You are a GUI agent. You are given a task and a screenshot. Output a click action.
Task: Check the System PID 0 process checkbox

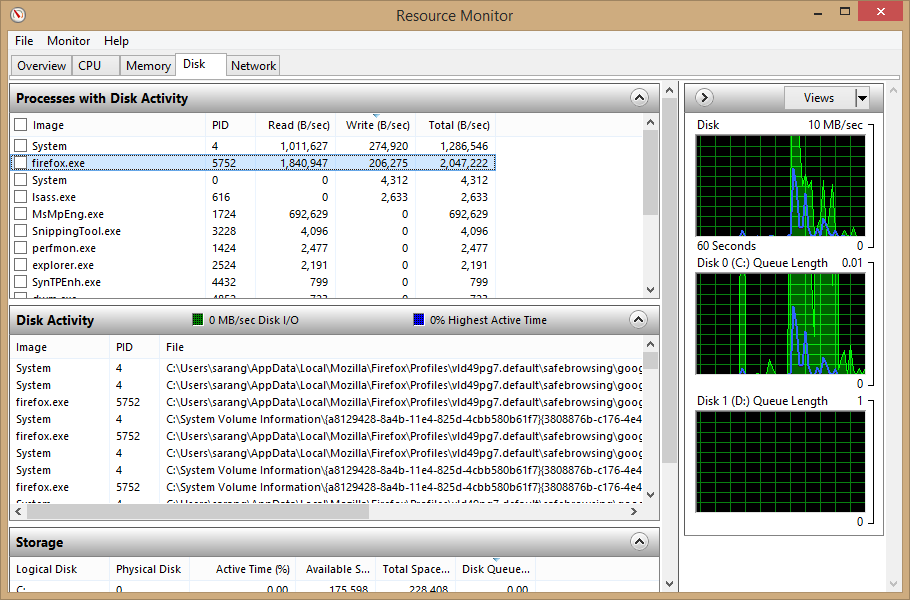[x=20, y=180]
